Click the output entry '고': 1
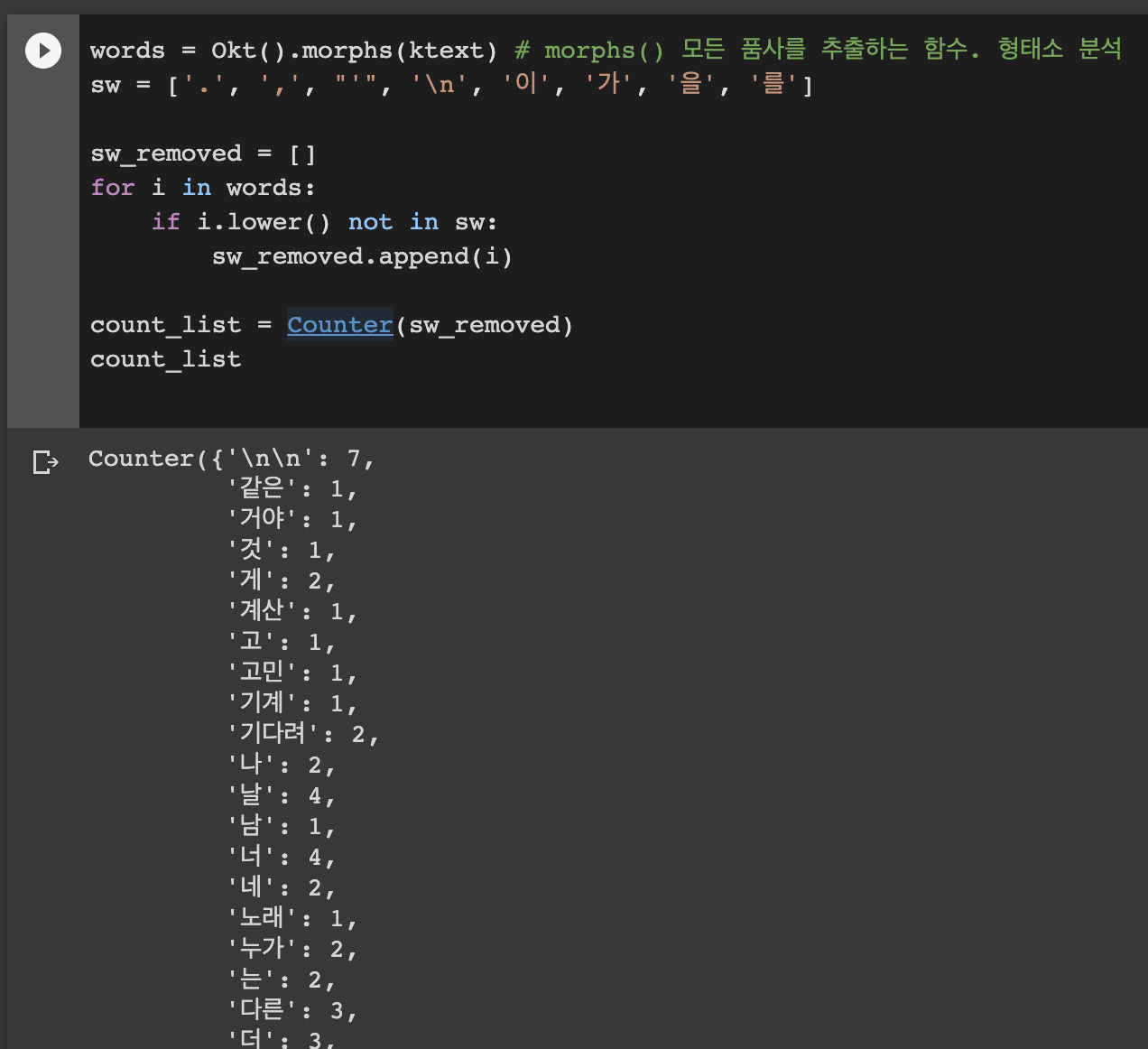Image resolution: width=1148 pixels, height=1049 pixels. (282, 643)
